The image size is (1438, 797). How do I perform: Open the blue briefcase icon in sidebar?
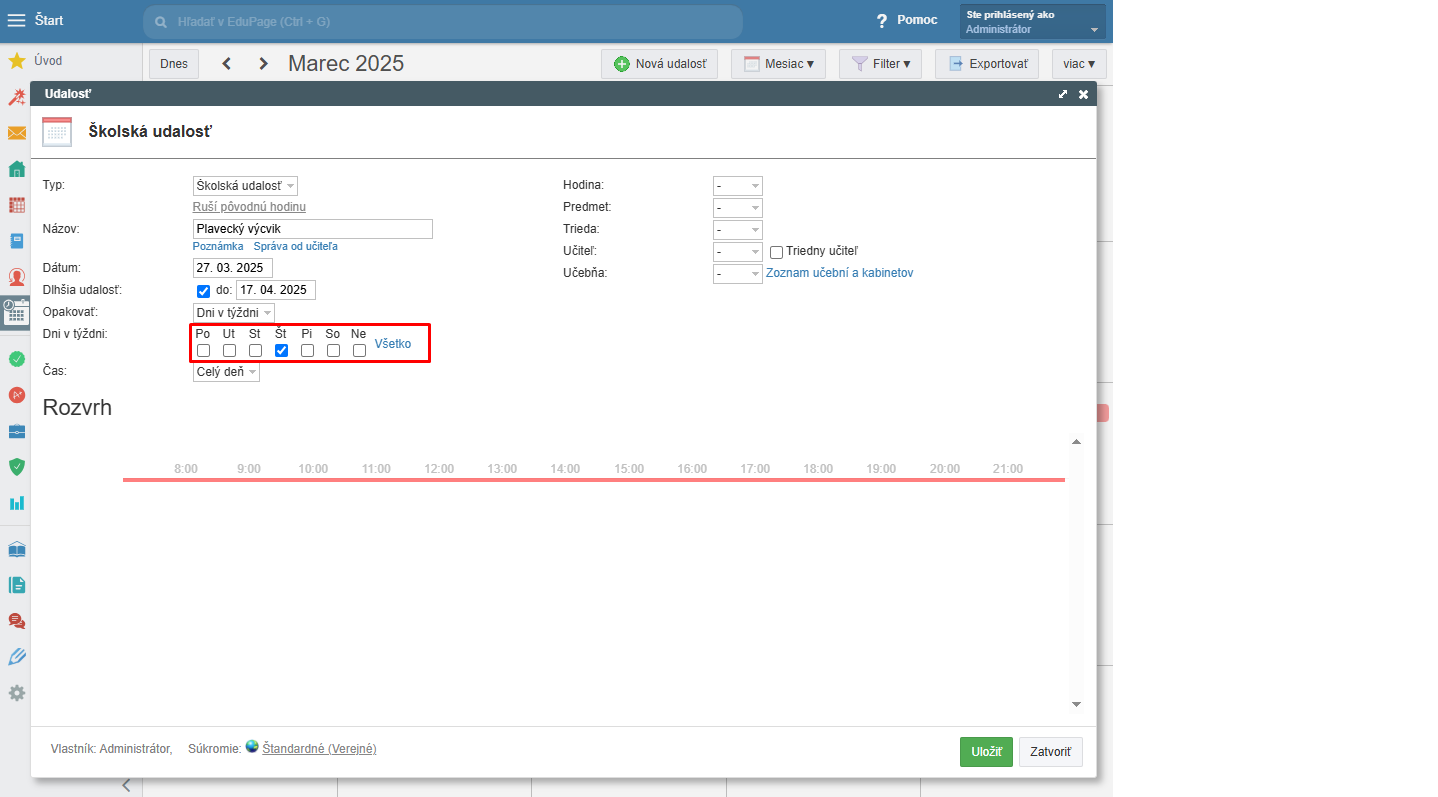point(16,431)
